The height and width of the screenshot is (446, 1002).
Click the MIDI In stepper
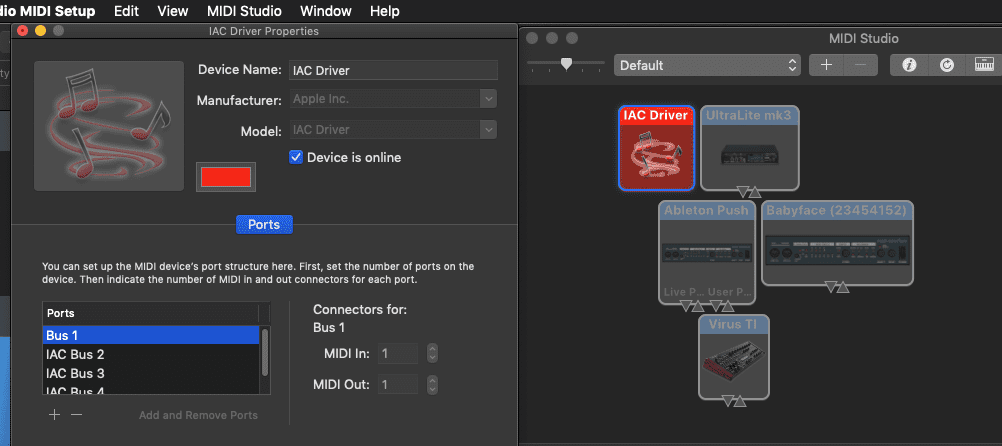tap(433, 353)
